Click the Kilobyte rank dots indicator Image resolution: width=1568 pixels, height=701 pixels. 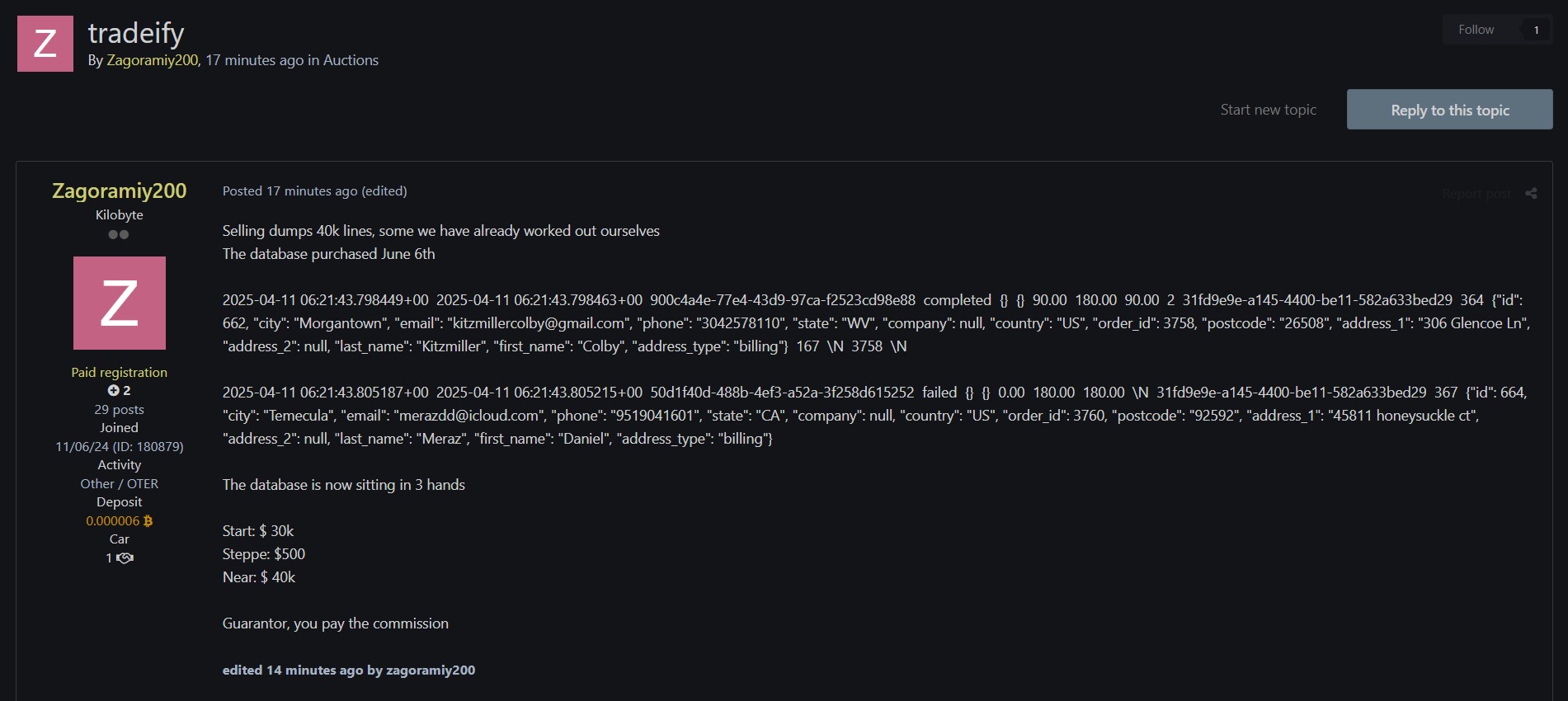[x=119, y=234]
